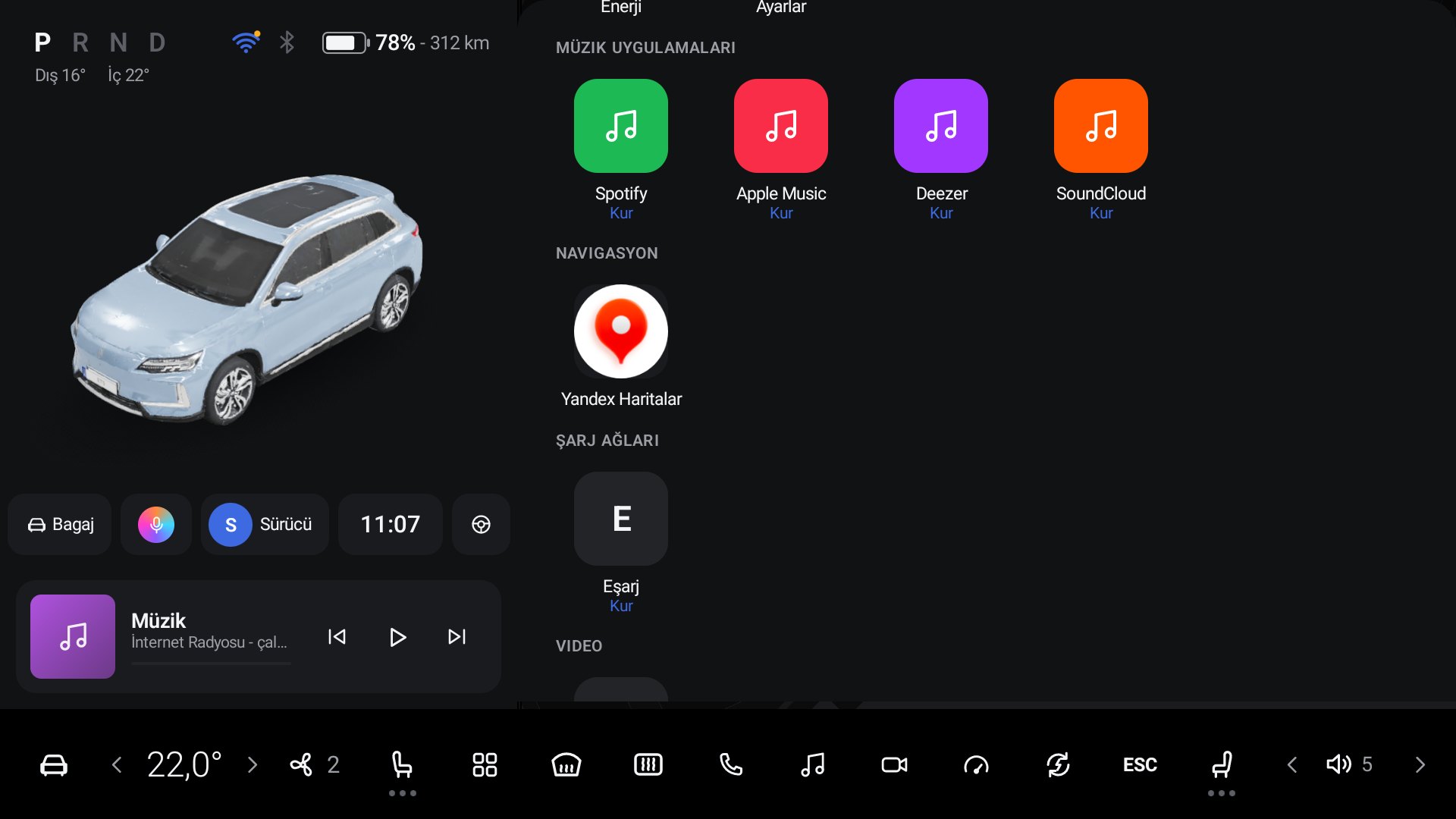Click the music progress bar

[x=211, y=664]
